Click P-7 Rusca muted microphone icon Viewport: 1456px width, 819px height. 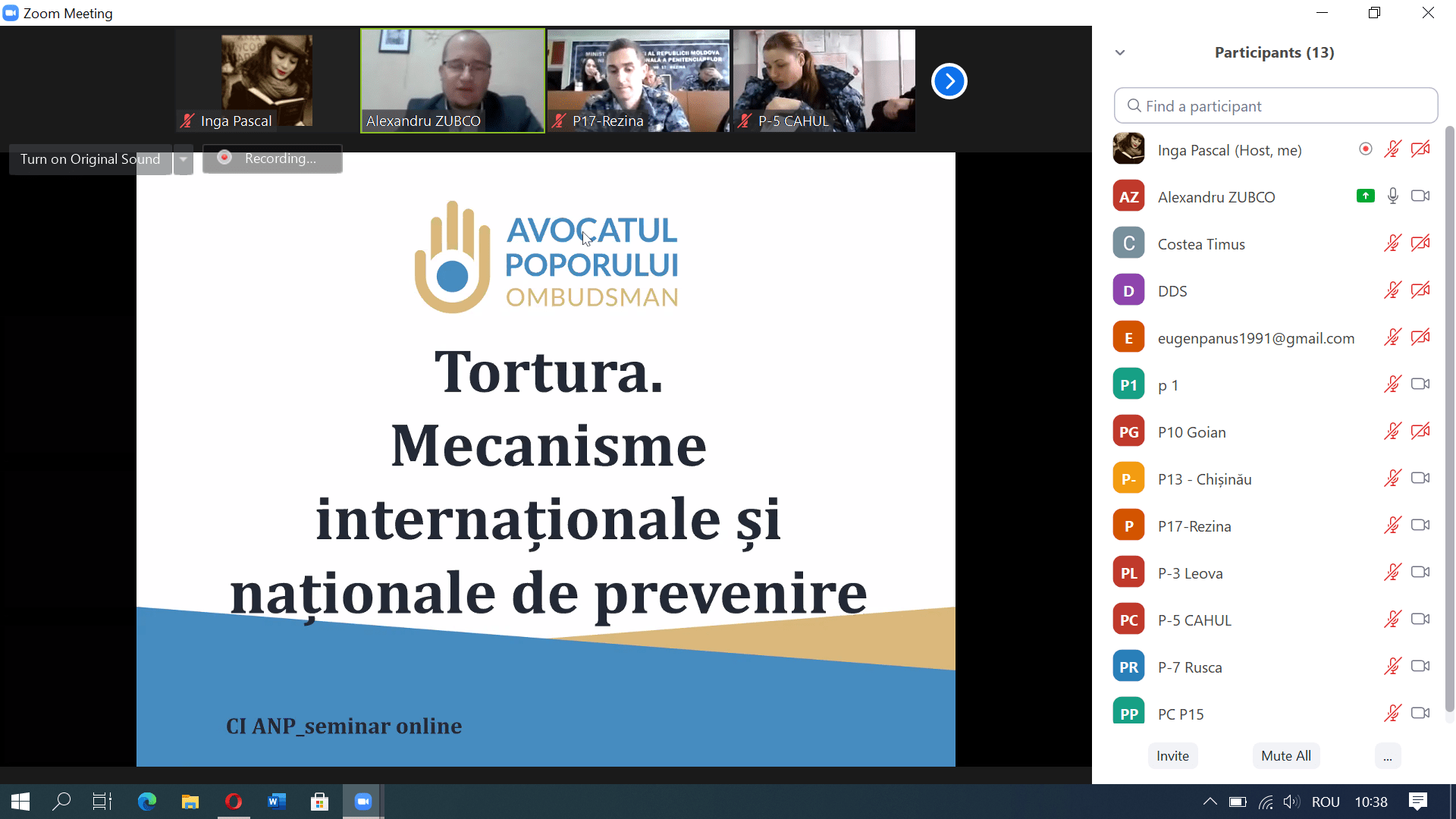[x=1392, y=667]
